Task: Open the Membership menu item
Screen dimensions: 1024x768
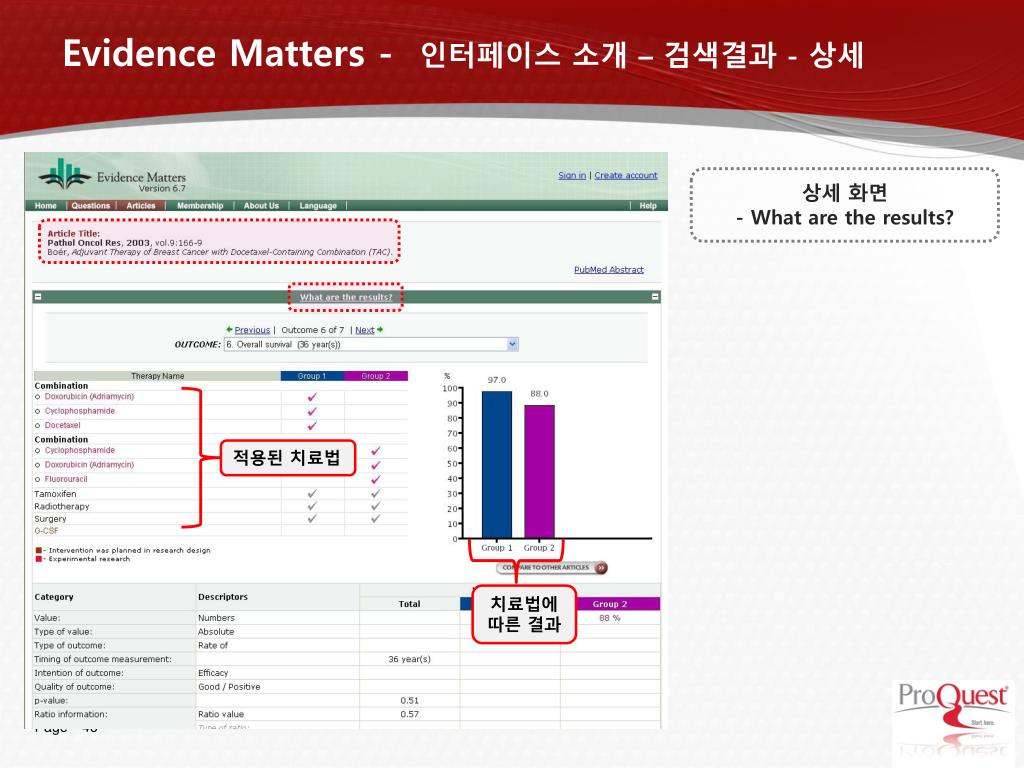Action: click(x=200, y=206)
